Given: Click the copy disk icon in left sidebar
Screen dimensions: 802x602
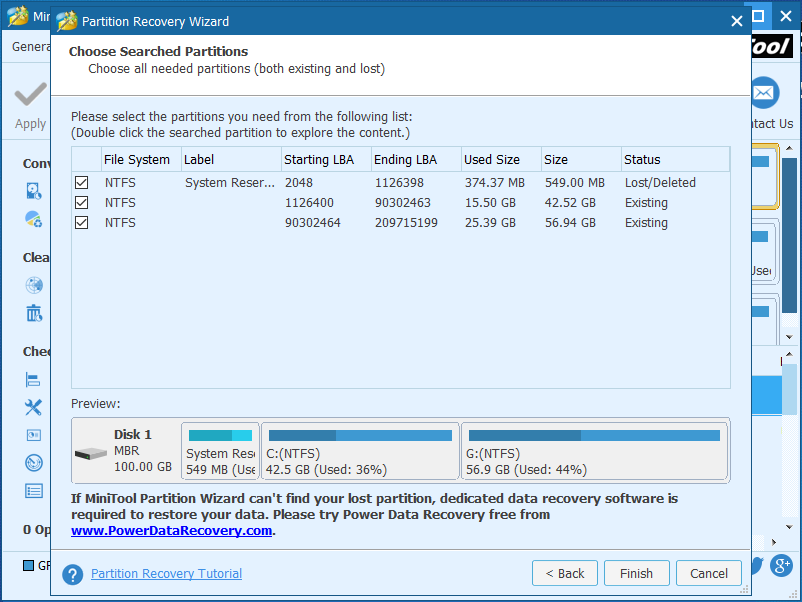Looking at the screenshot, I should pos(34,191).
